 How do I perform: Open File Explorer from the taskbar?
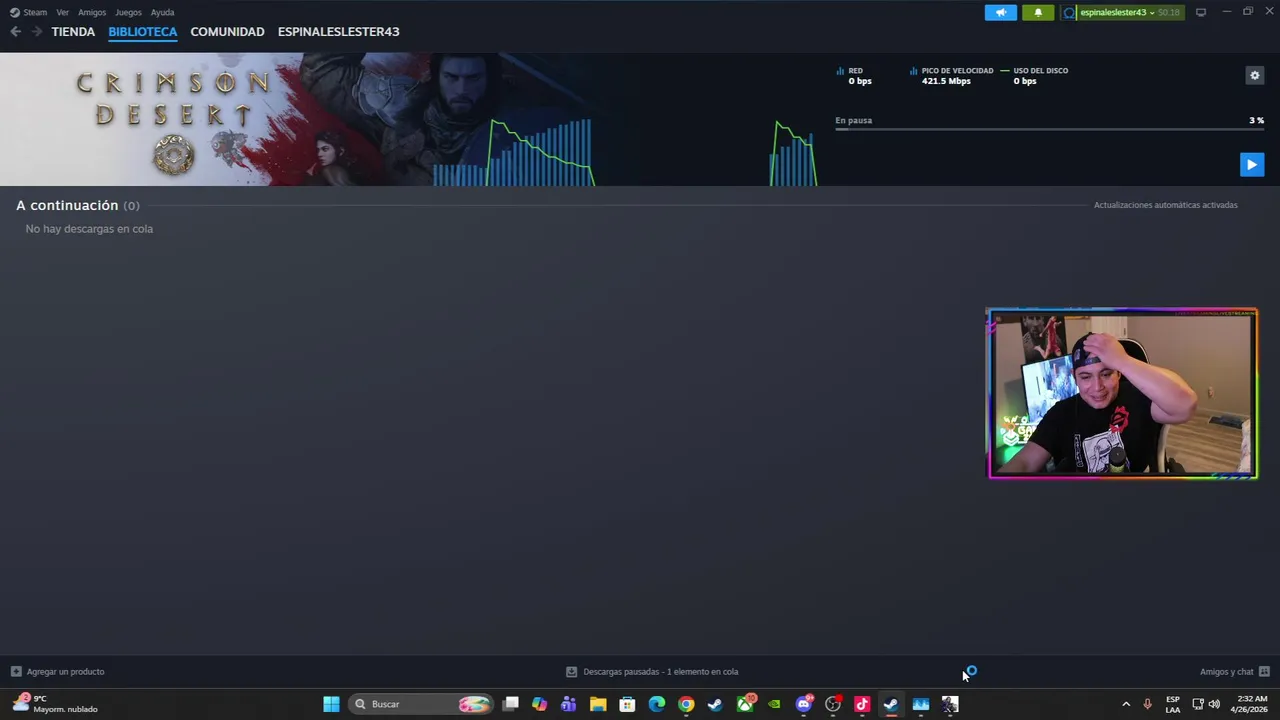pyautogui.click(x=598, y=704)
